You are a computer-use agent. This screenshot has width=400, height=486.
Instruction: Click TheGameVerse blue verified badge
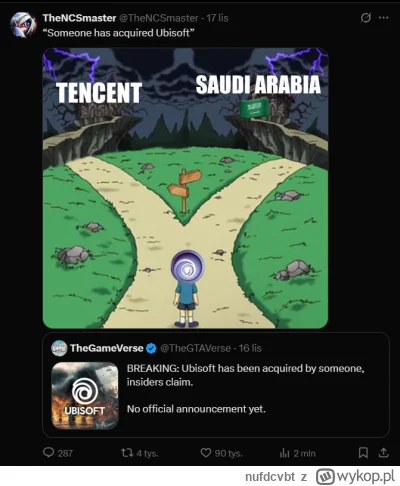151,349
